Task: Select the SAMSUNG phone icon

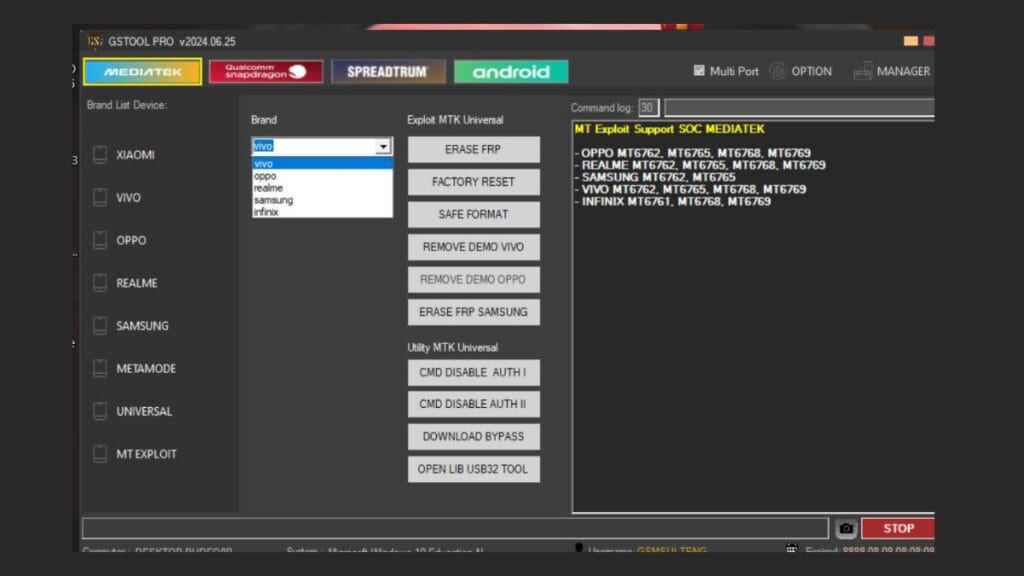Action: 100,326
